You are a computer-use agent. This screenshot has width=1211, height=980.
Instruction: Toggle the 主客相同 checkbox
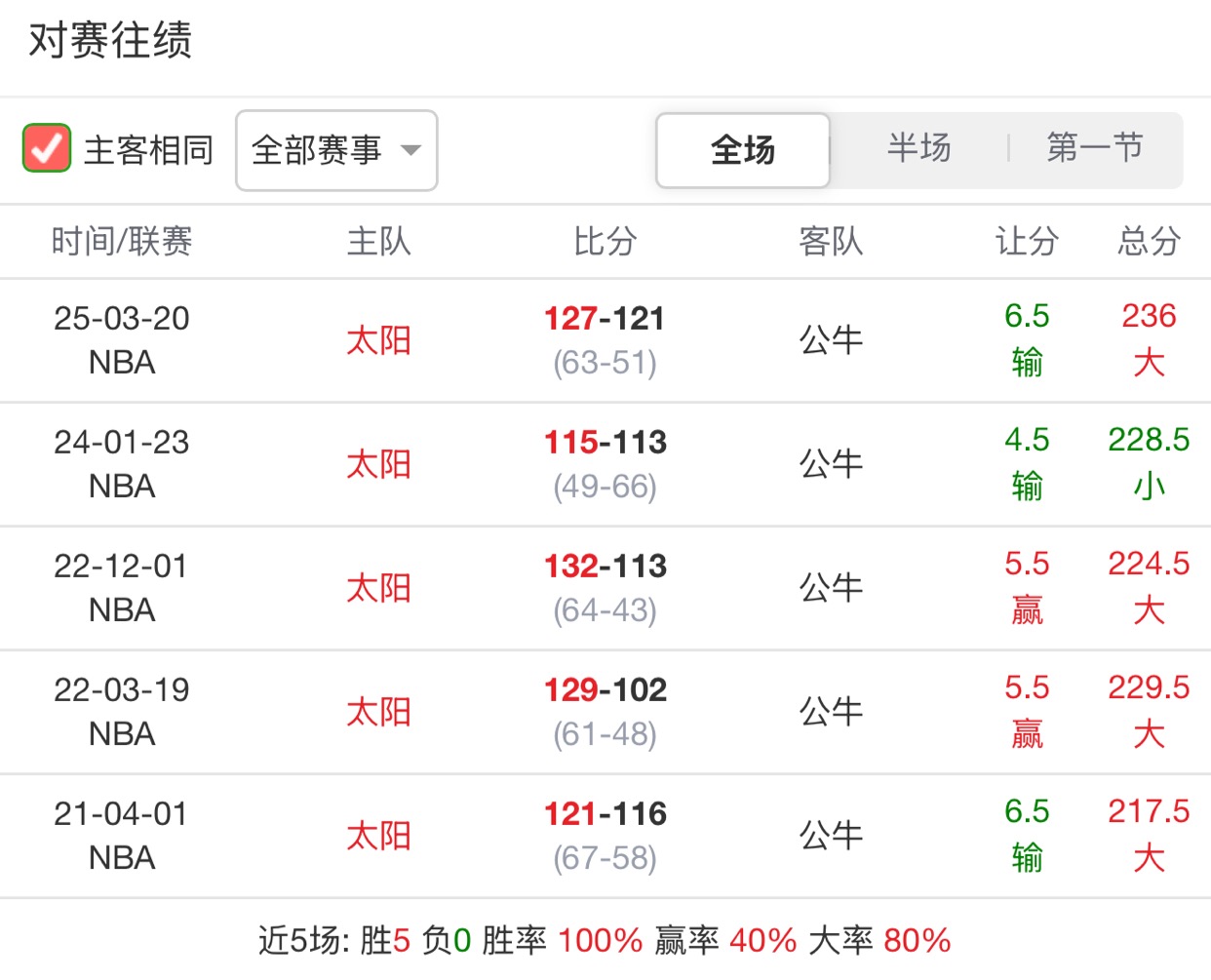click(x=47, y=149)
